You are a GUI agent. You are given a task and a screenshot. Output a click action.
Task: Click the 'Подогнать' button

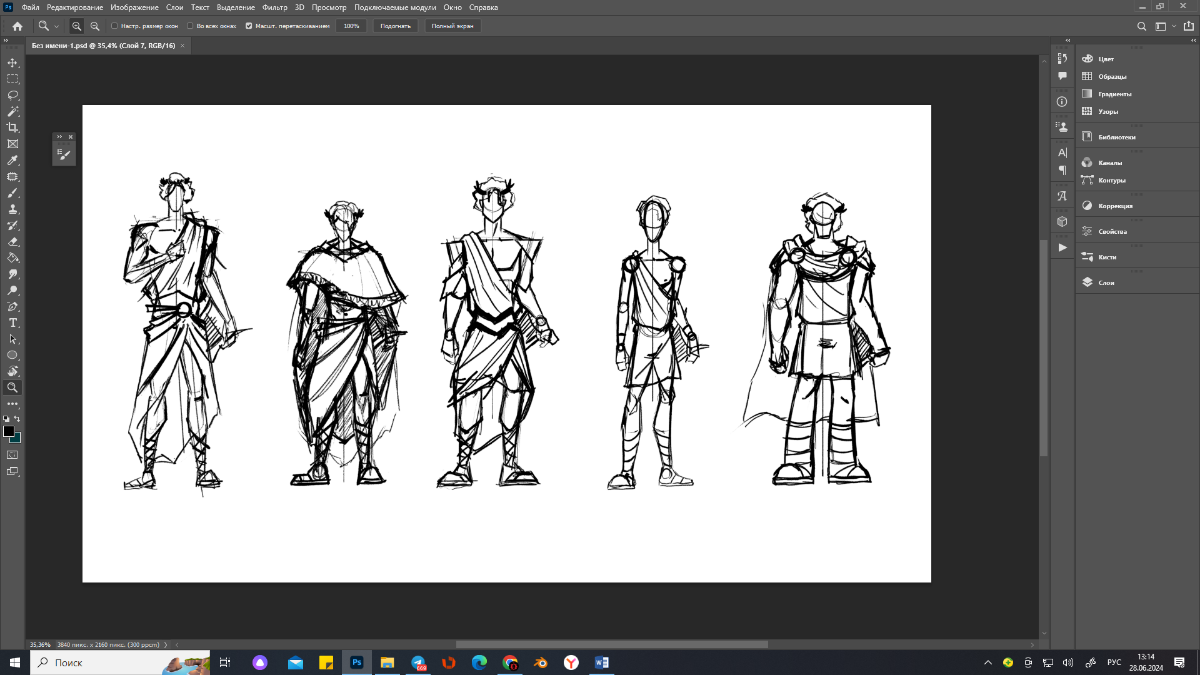click(395, 26)
